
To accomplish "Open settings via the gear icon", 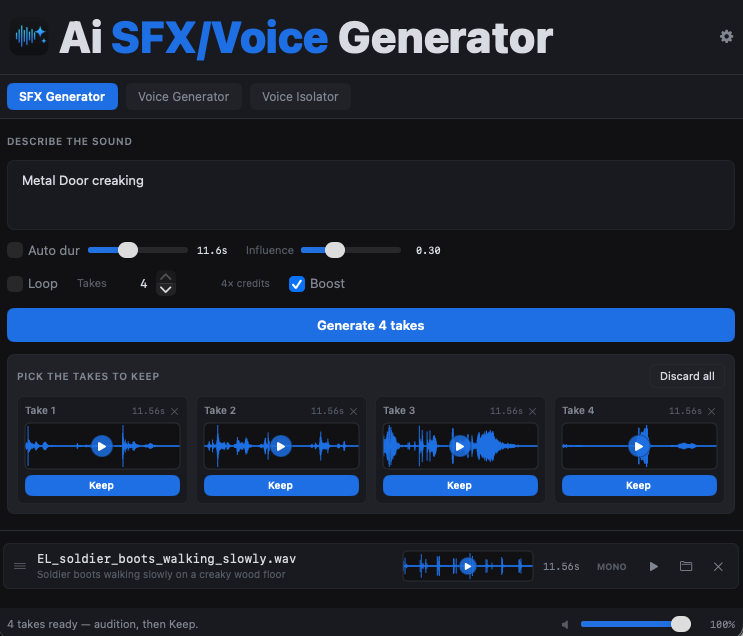I will coord(726,36).
